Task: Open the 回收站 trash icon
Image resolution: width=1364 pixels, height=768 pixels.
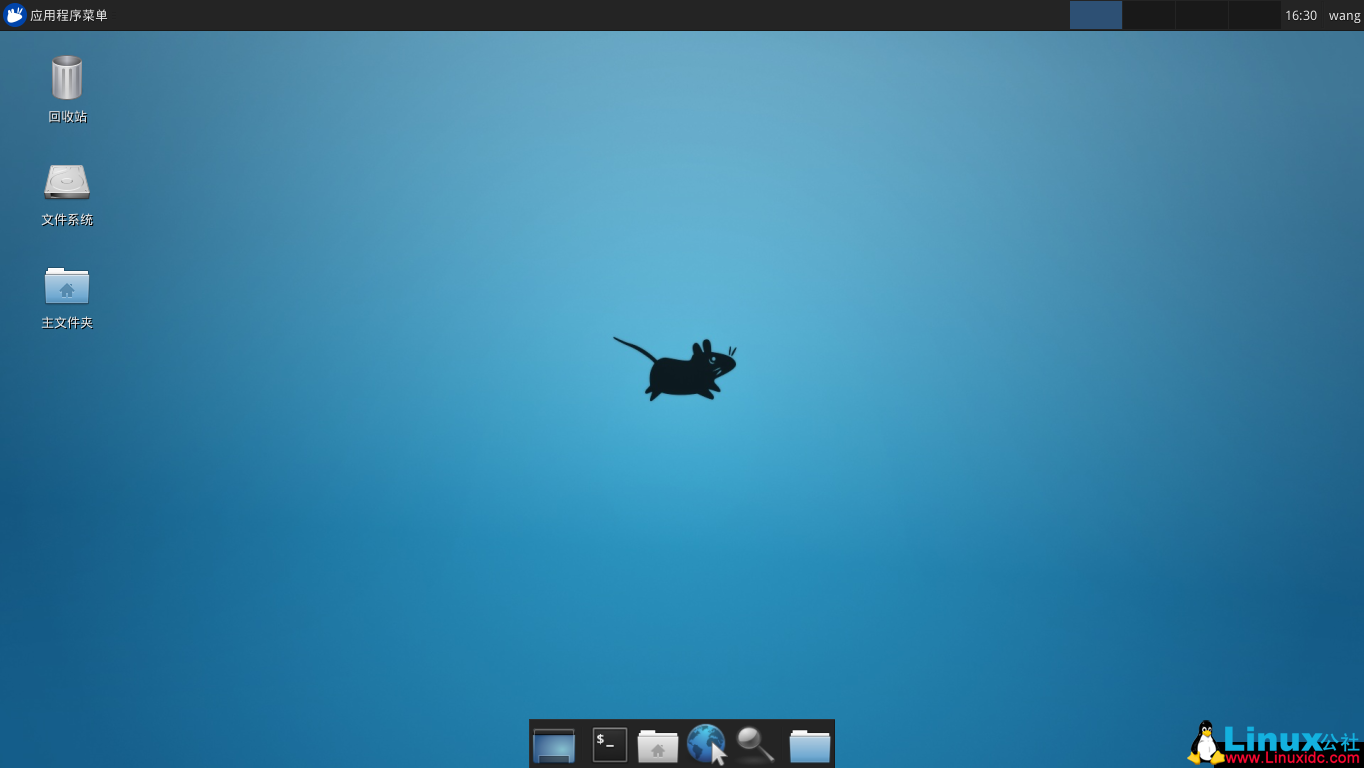Action: pos(67,77)
